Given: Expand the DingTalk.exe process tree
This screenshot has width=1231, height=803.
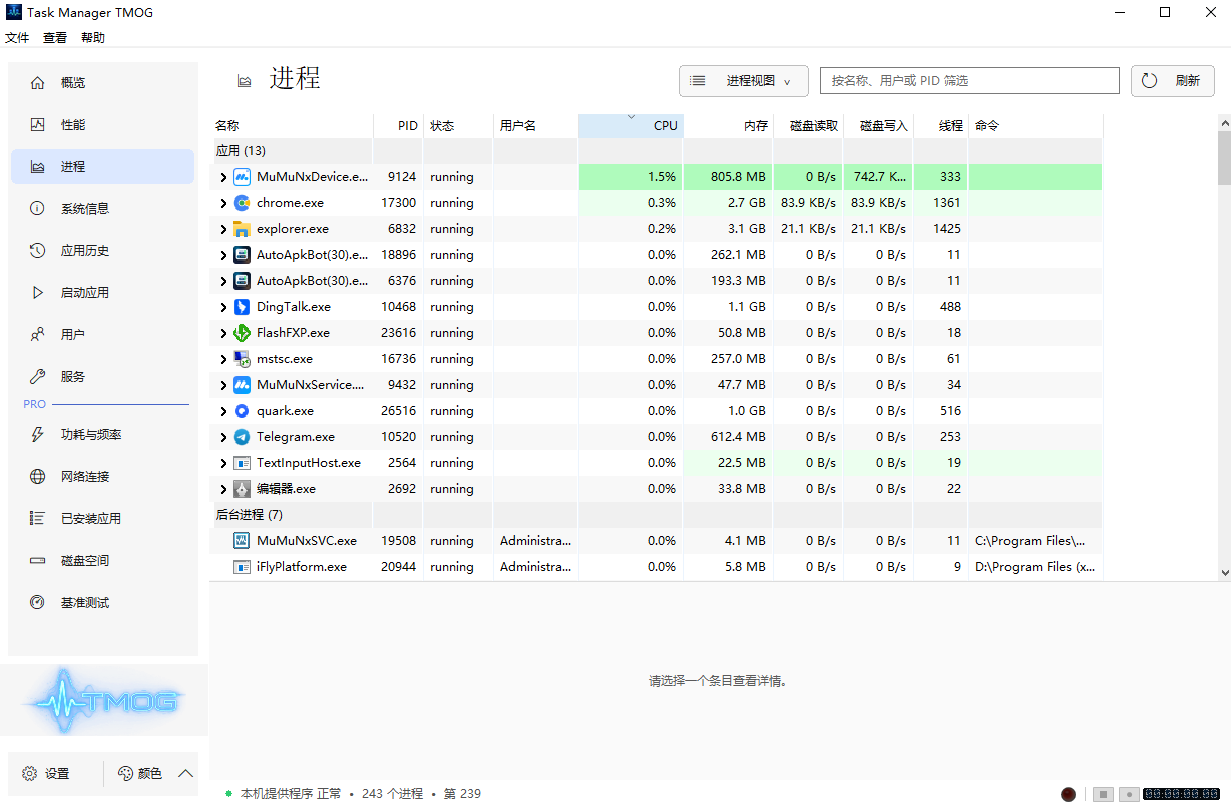Looking at the screenshot, I should (223, 307).
